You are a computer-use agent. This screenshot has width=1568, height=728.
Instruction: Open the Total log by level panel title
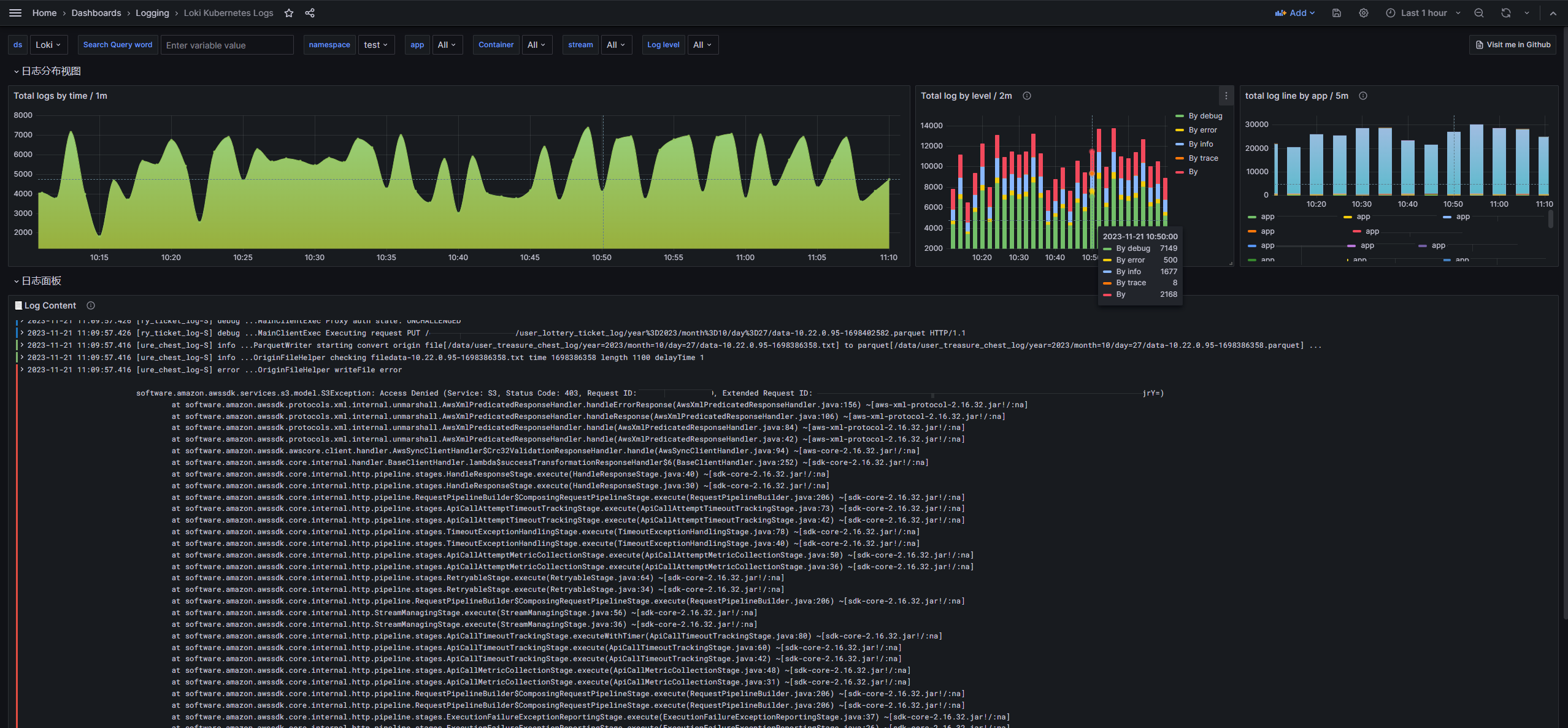966,96
